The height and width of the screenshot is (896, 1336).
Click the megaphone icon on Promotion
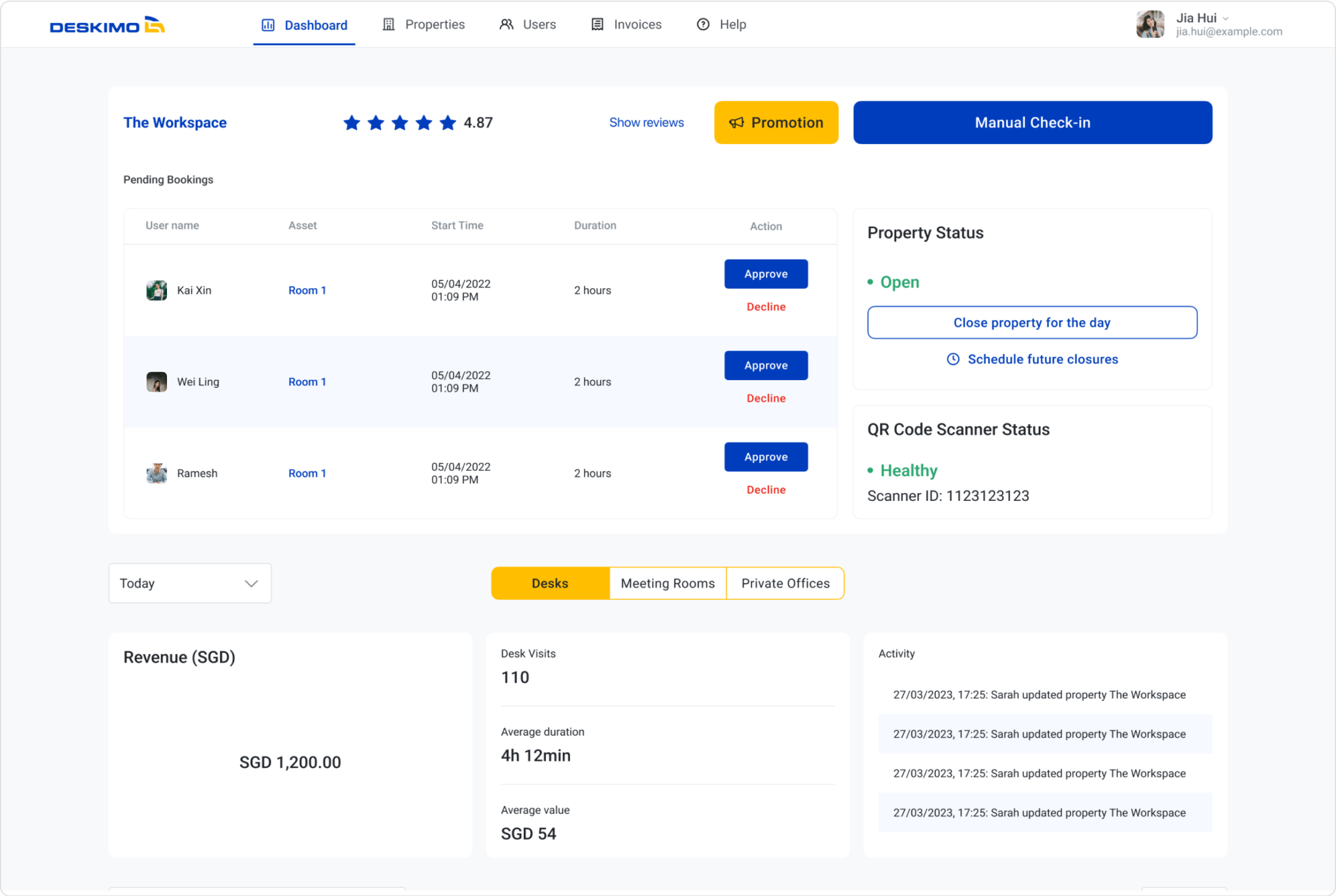click(x=736, y=123)
